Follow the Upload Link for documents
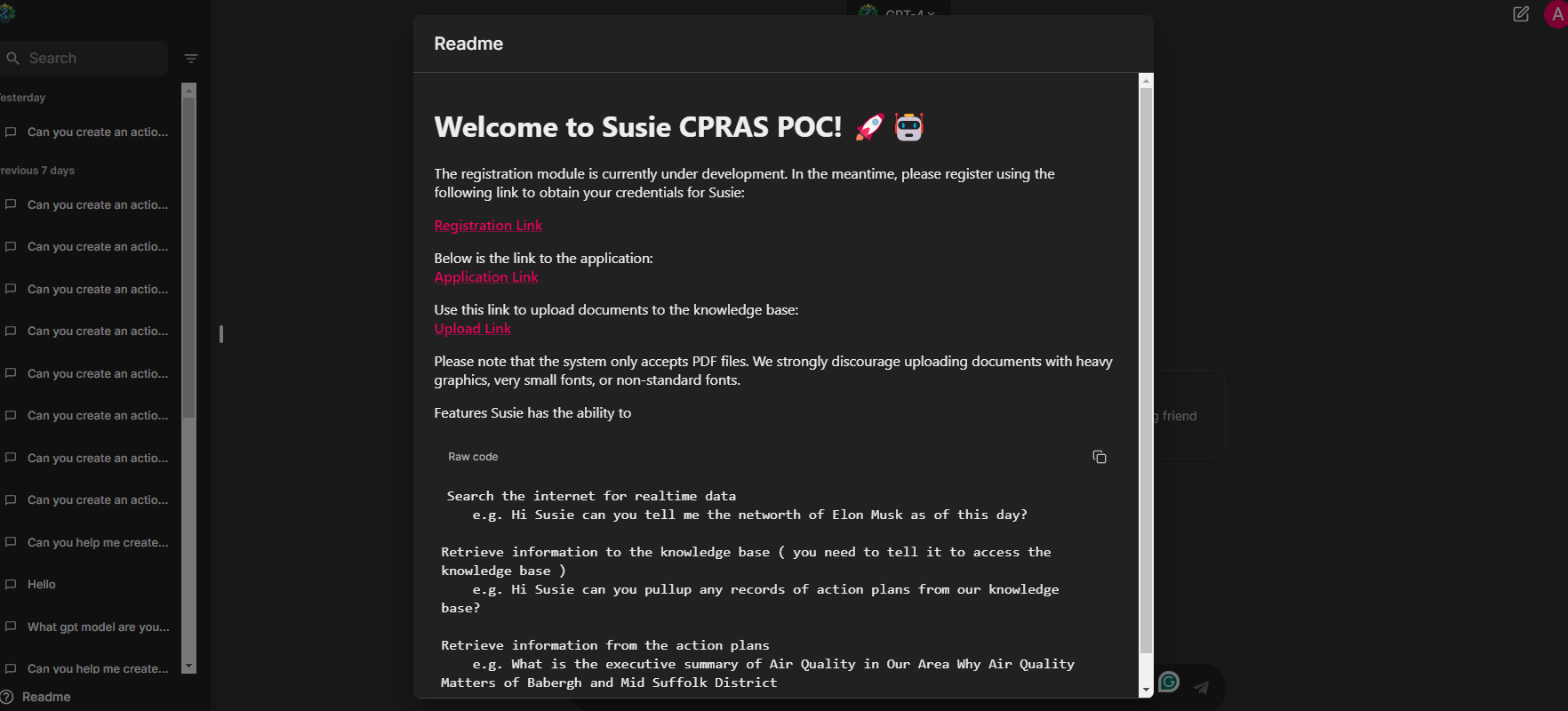 472,329
